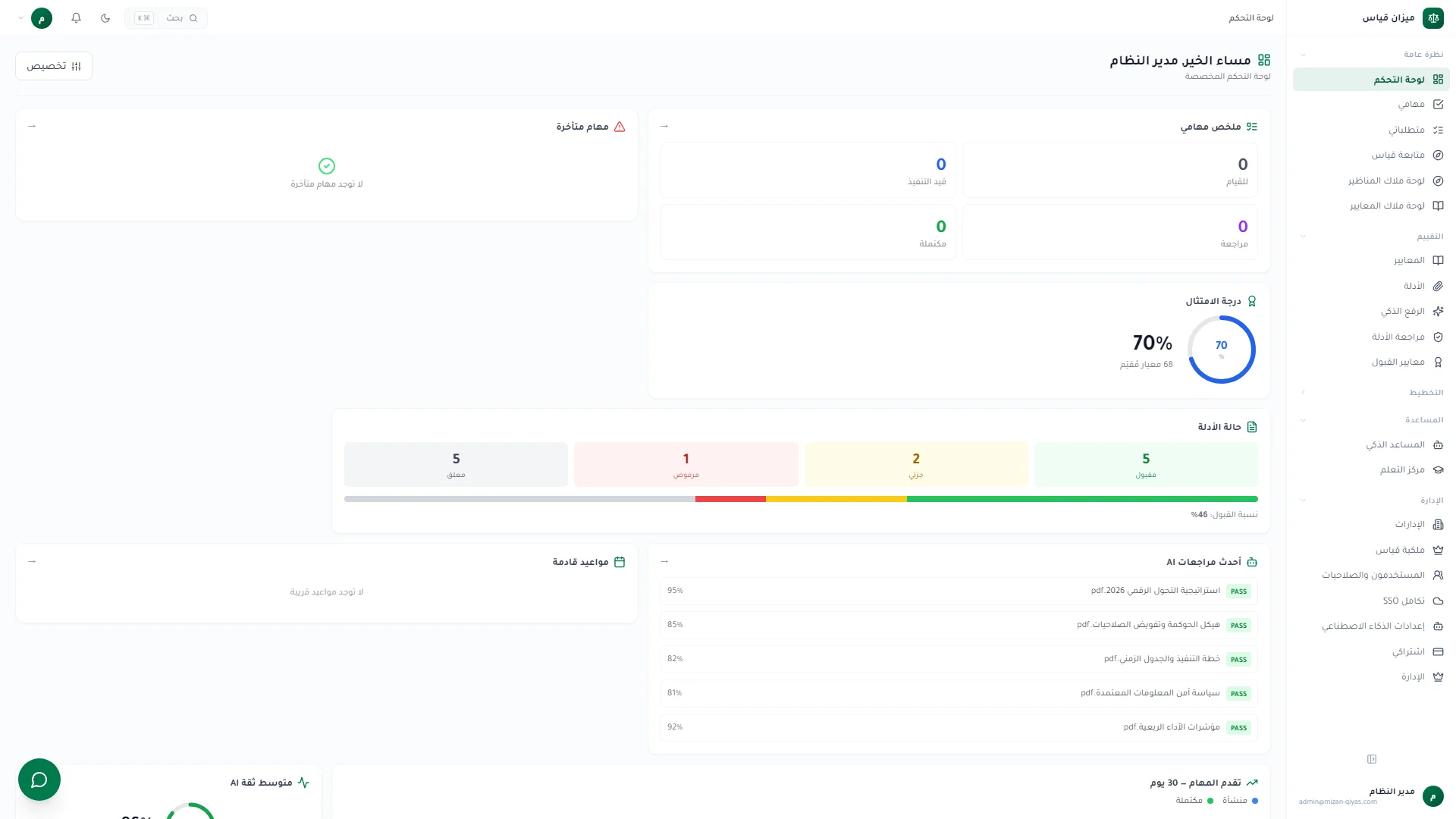
Task: Click the users icon for المستخدمون والصلاحيات
Action: pos(1438,575)
